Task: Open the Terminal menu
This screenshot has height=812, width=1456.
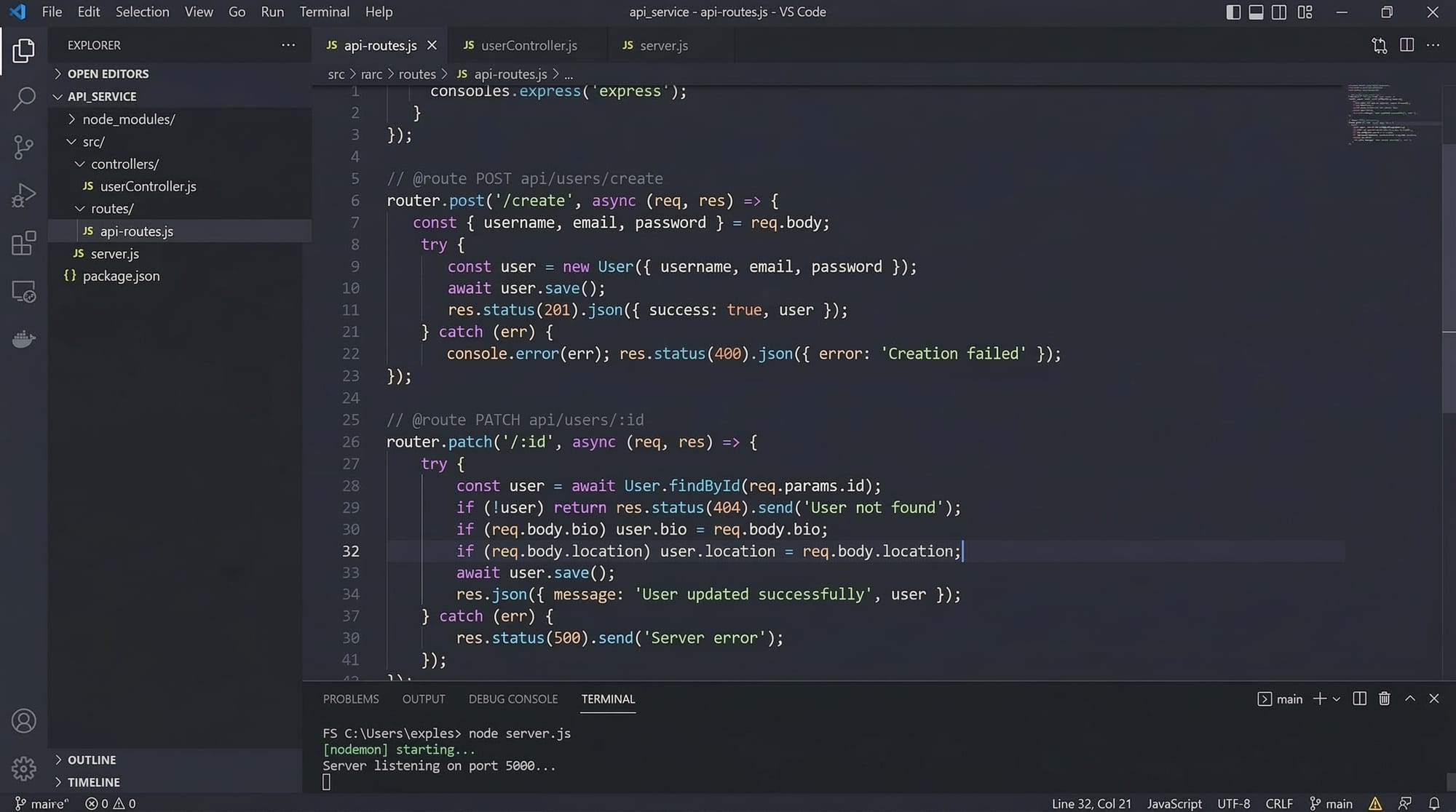Action: (324, 12)
